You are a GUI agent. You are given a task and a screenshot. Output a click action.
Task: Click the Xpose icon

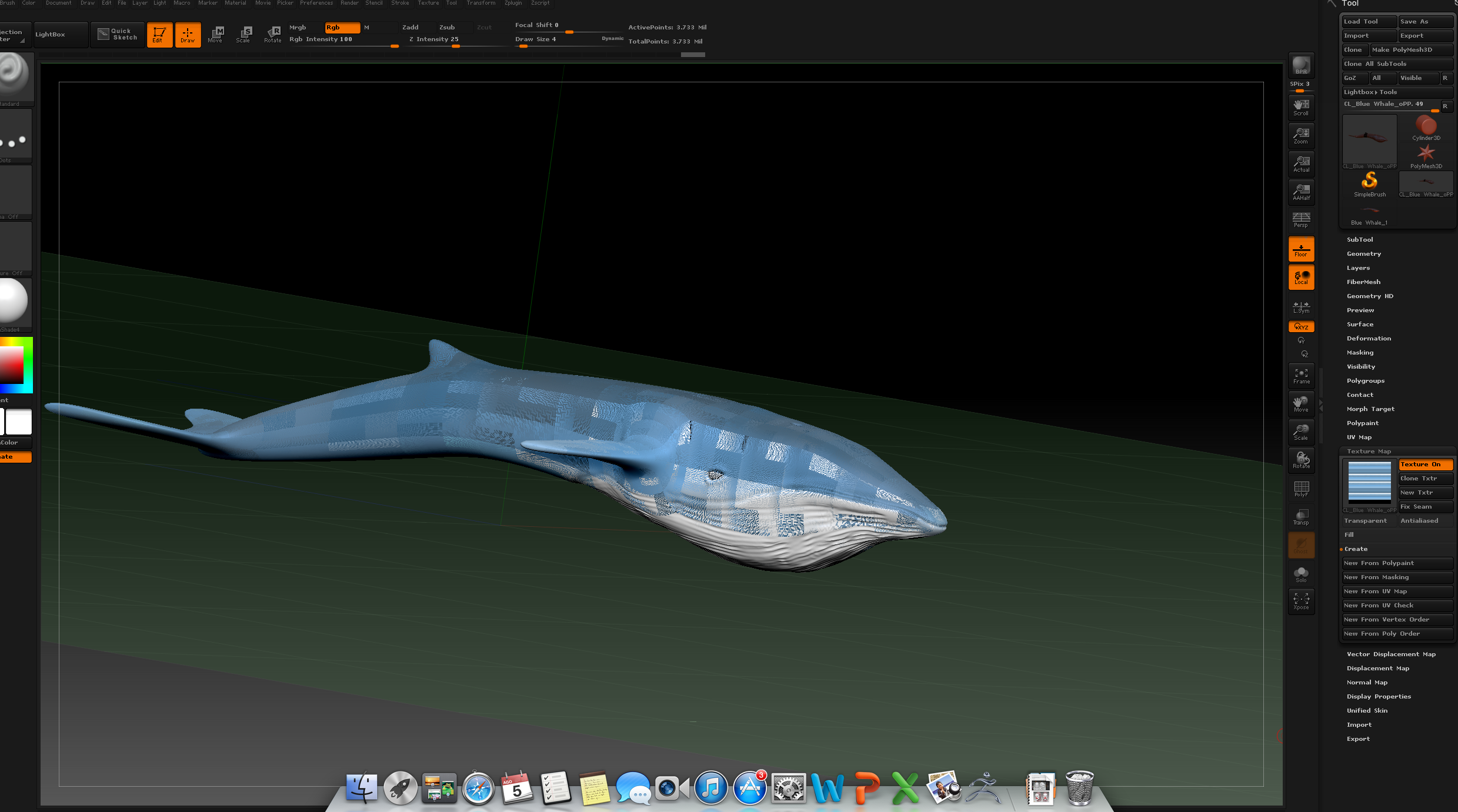tap(1301, 602)
